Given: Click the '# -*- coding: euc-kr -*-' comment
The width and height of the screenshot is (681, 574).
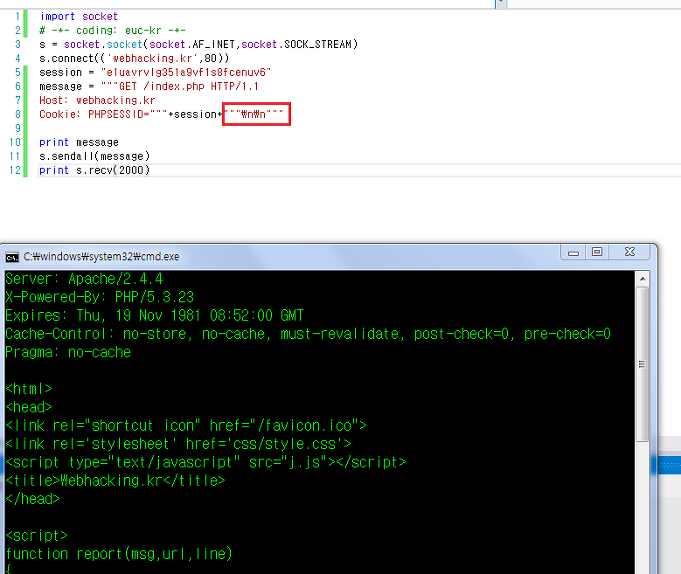Looking at the screenshot, I should coord(112,30).
